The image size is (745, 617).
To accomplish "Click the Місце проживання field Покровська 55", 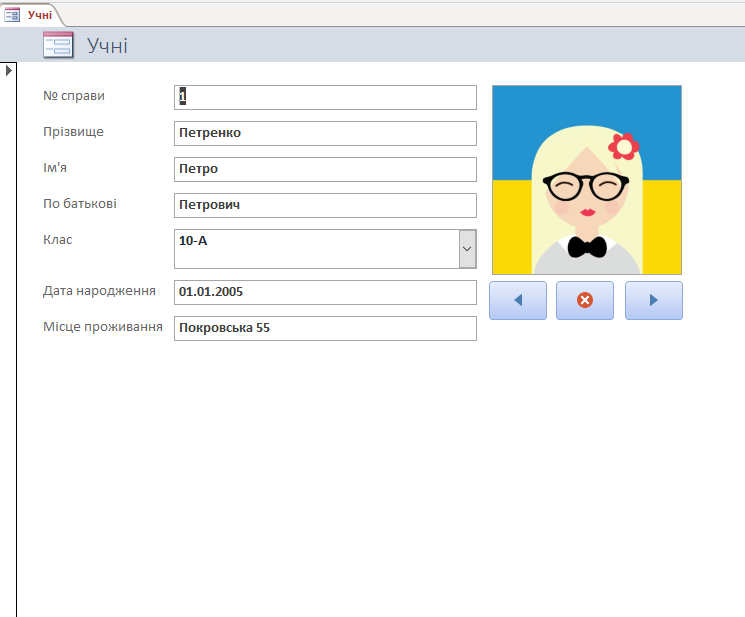I will pyautogui.click(x=325, y=328).
